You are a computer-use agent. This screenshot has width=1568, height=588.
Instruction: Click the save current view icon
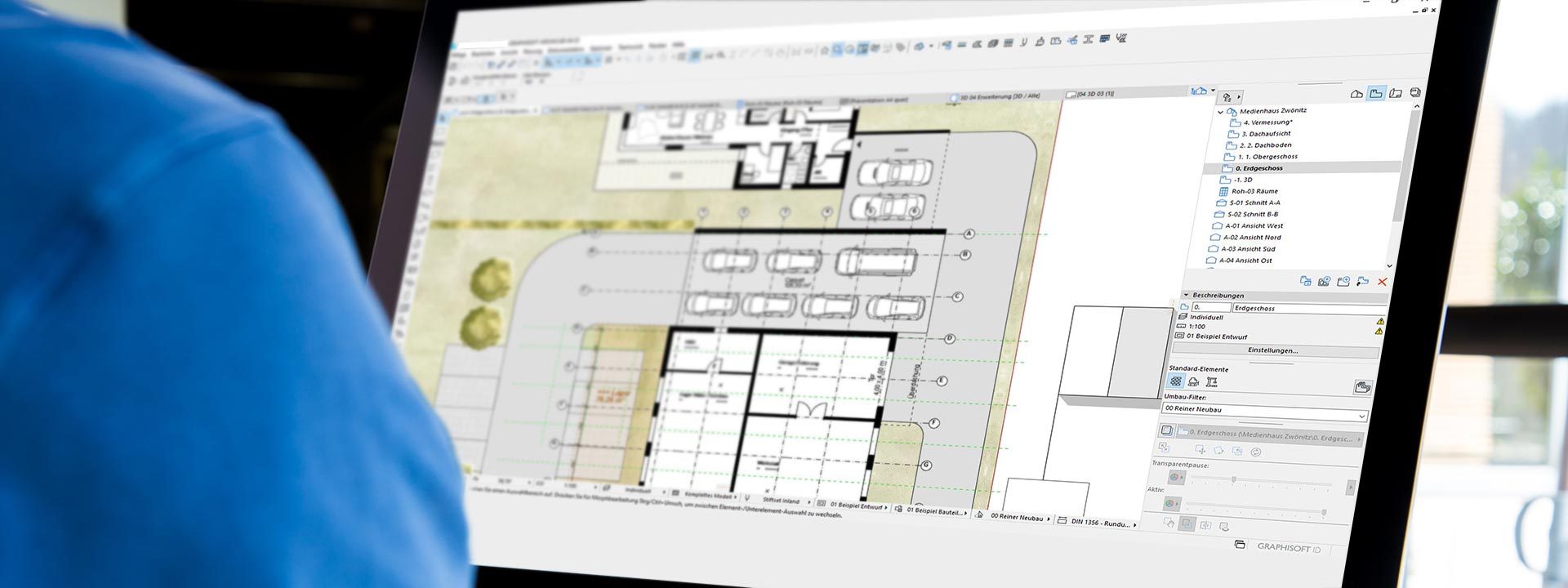pos(1324,281)
